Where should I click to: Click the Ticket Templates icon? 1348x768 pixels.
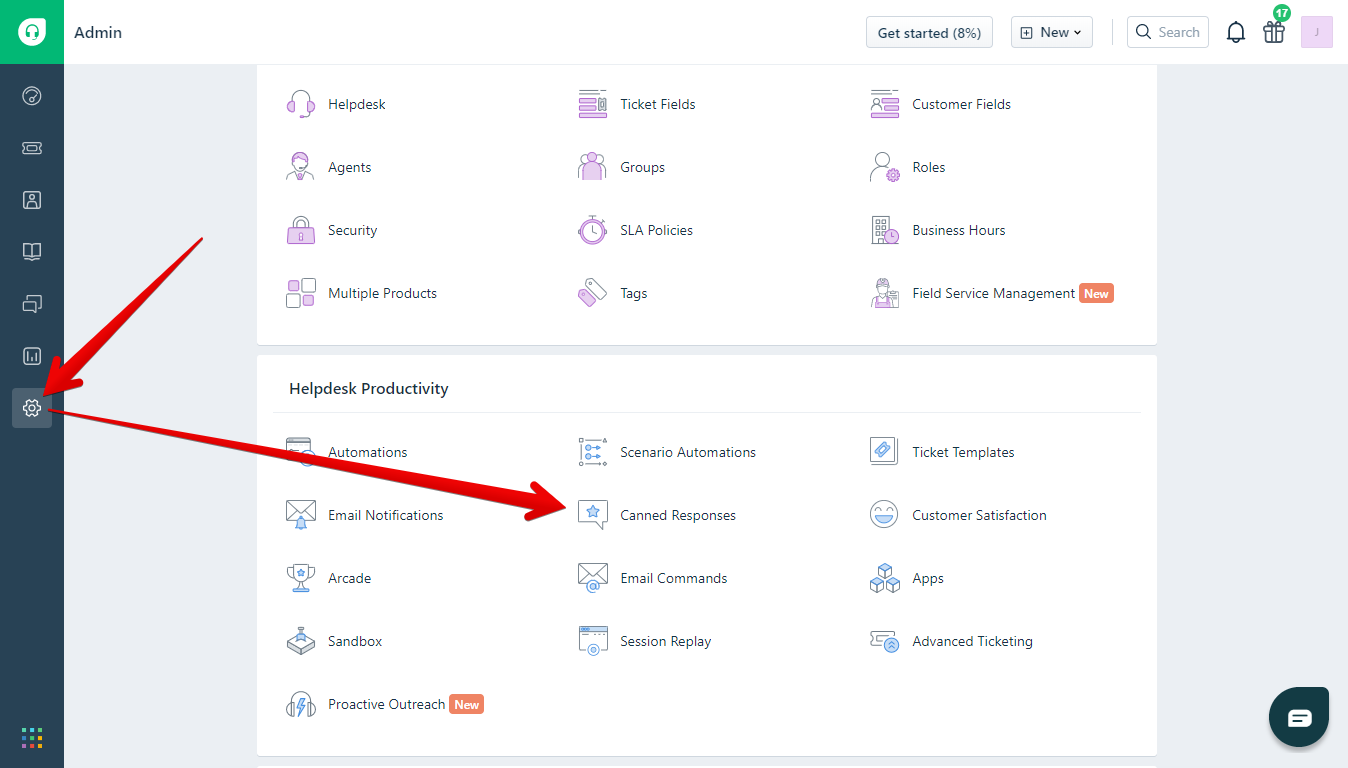tap(885, 452)
